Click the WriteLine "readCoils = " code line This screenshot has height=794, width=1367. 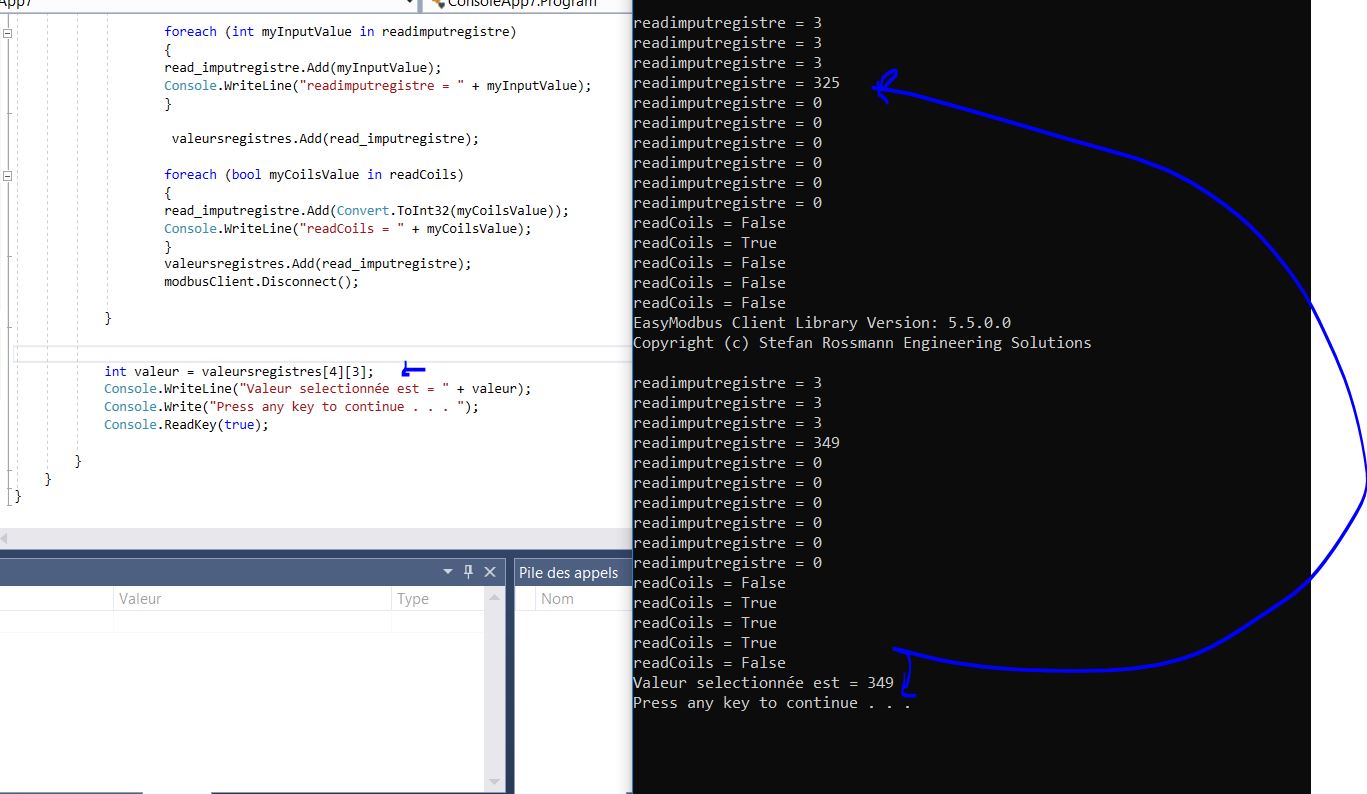348,229
